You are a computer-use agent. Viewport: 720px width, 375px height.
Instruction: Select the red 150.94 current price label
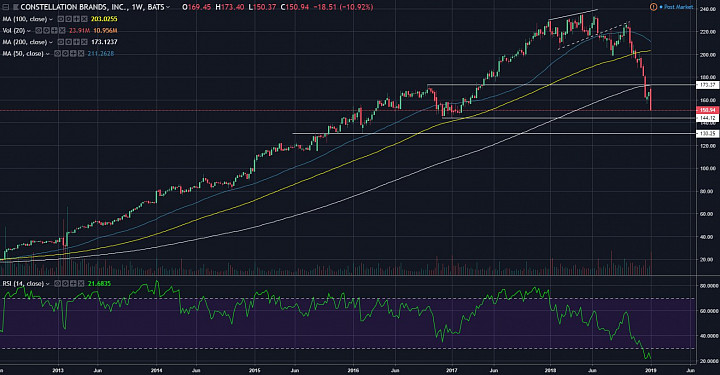708,110
